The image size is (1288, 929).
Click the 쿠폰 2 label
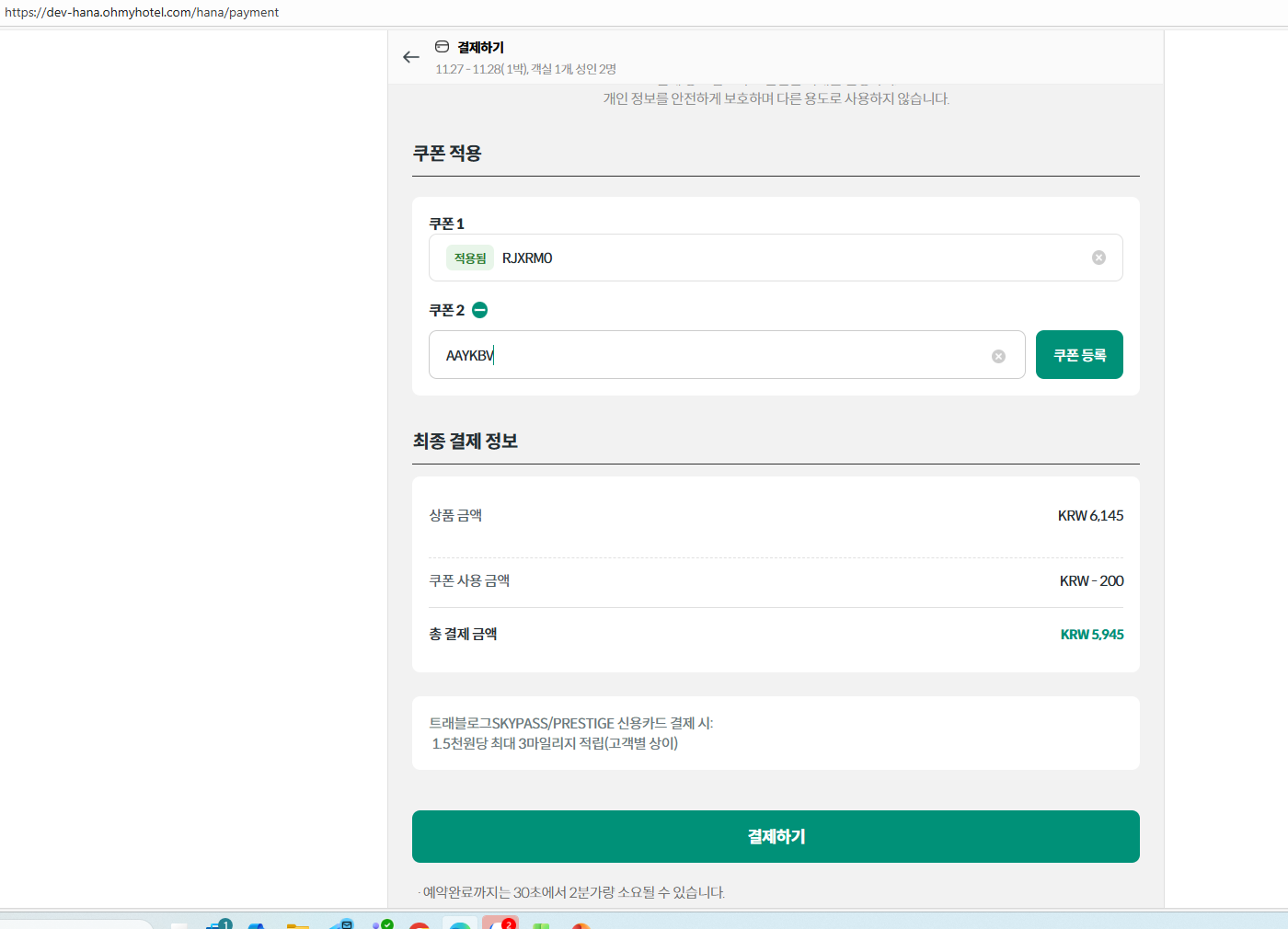click(x=446, y=310)
